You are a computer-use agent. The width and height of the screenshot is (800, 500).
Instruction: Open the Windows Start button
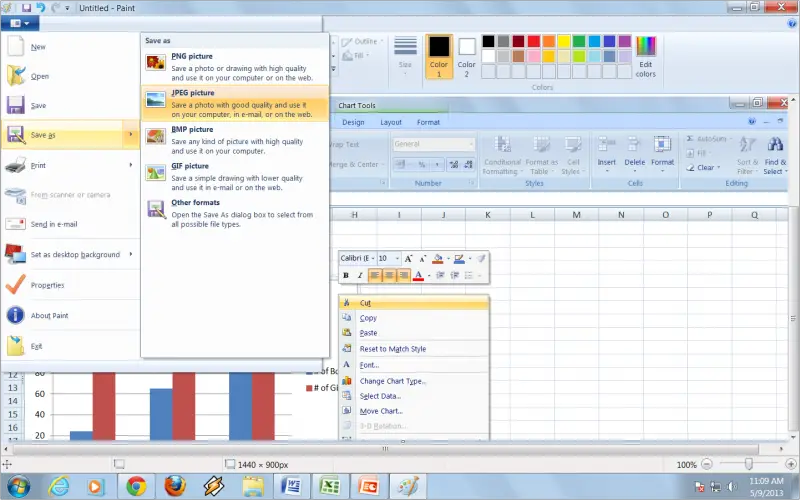click(x=18, y=486)
